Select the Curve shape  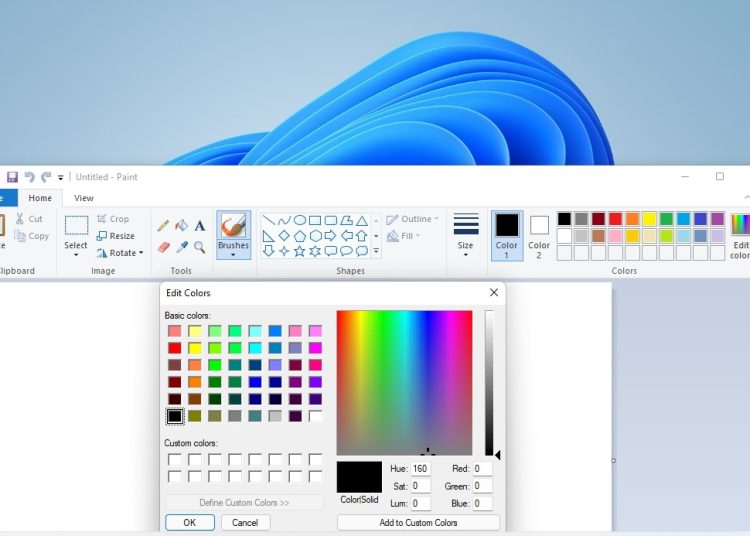pyautogui.click(x=284, y=220)
